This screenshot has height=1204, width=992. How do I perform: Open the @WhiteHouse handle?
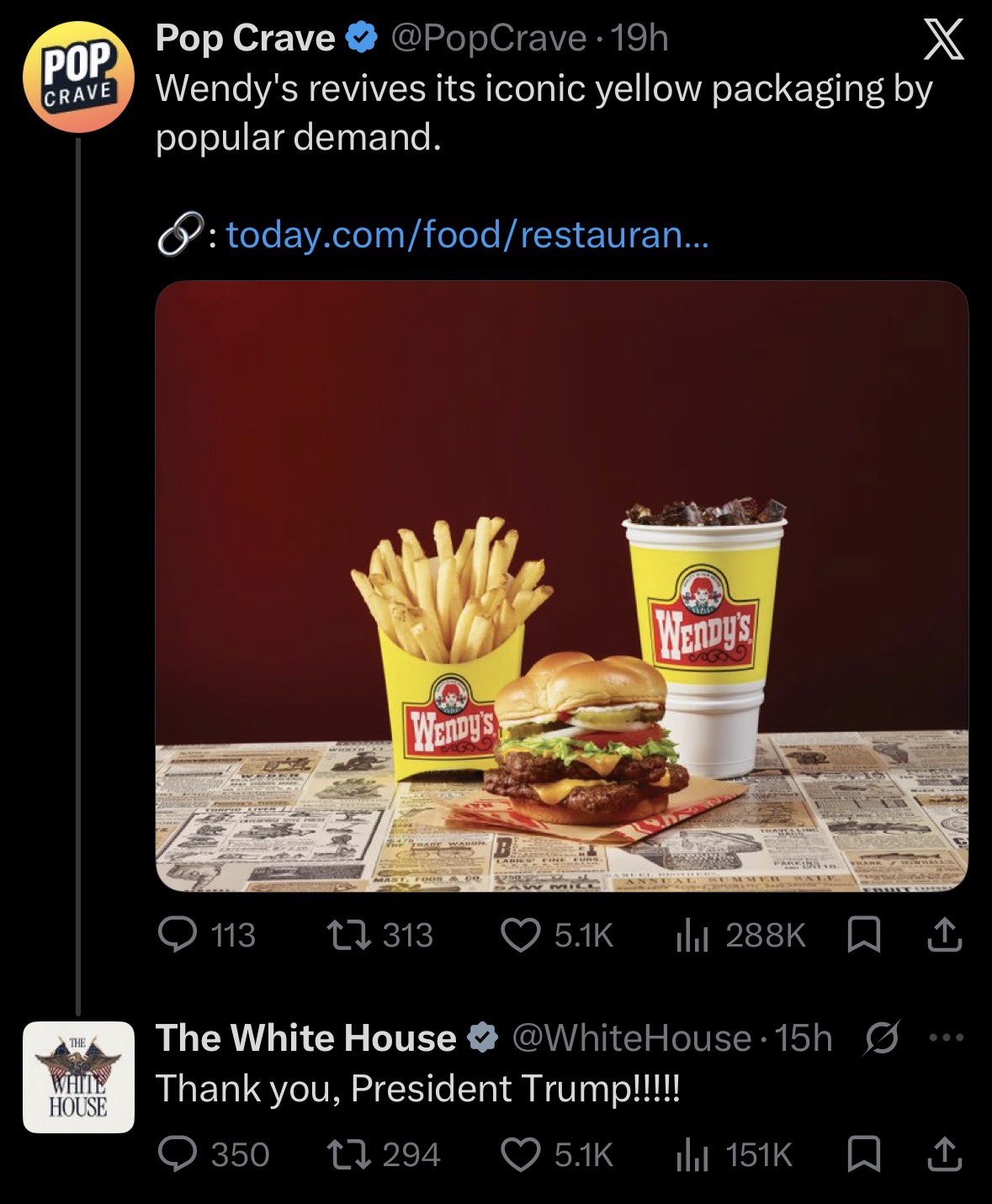pos(632,1037)
